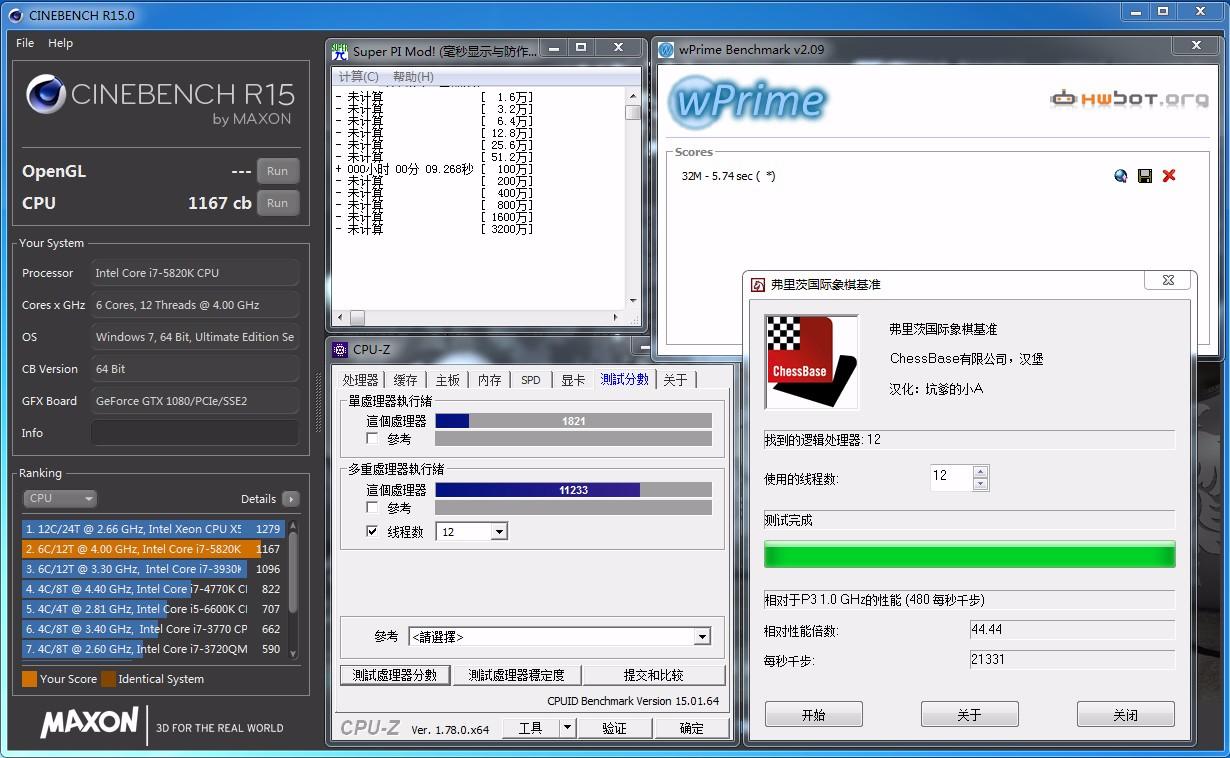1230x758 pixels.
Task: Open the File menu in Cinebench
Action: 25,43
